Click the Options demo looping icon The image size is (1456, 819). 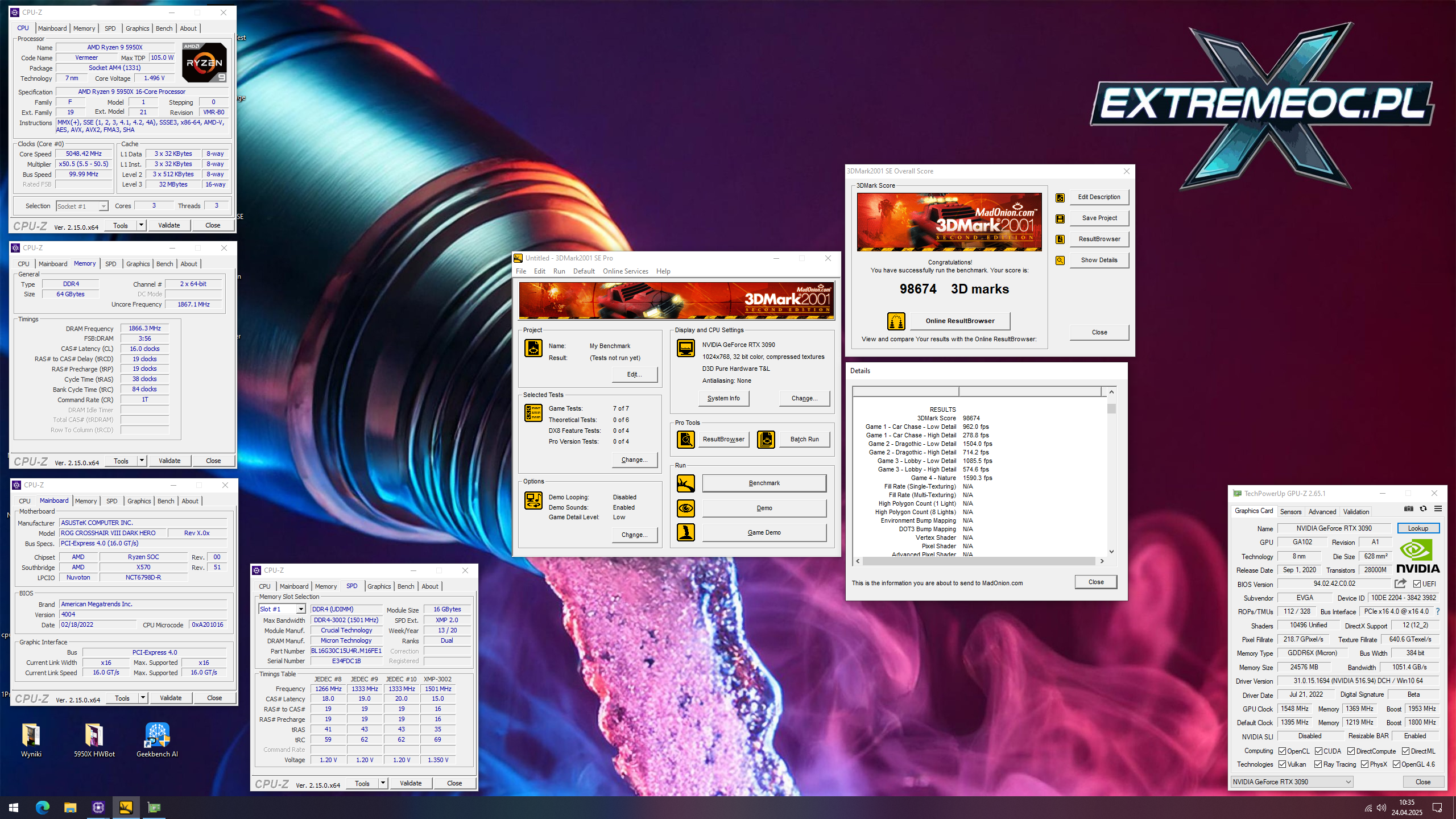click(533, 500)
